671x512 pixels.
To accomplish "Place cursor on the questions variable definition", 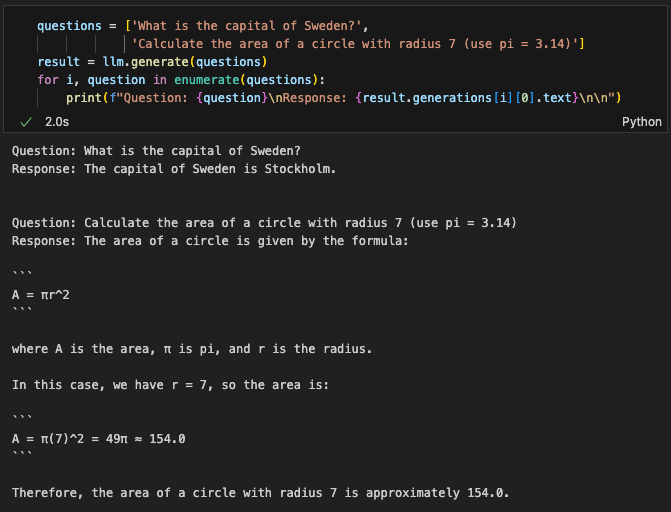I will (69, 26).
